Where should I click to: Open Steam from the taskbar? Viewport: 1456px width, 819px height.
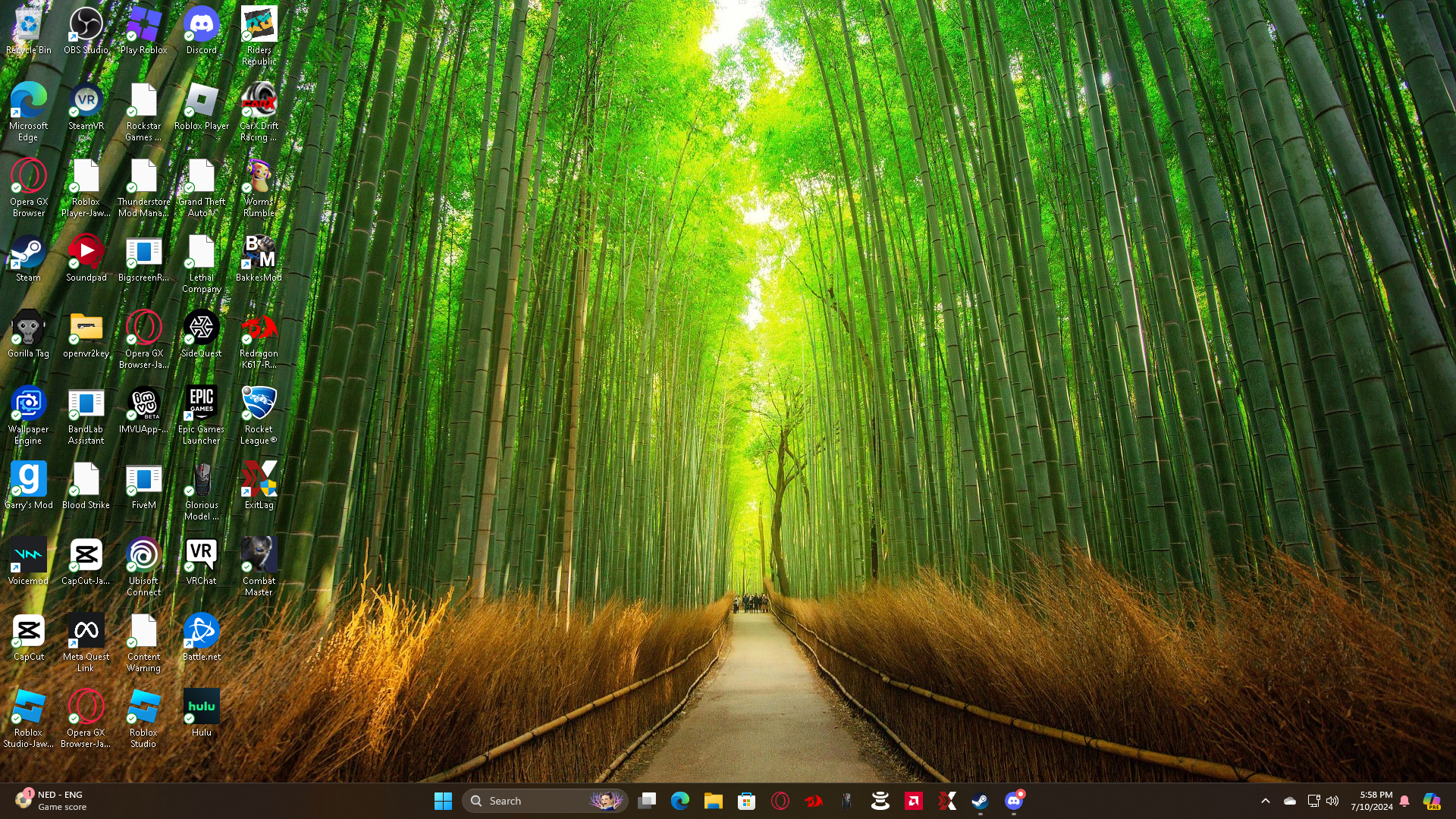(980, 801)
